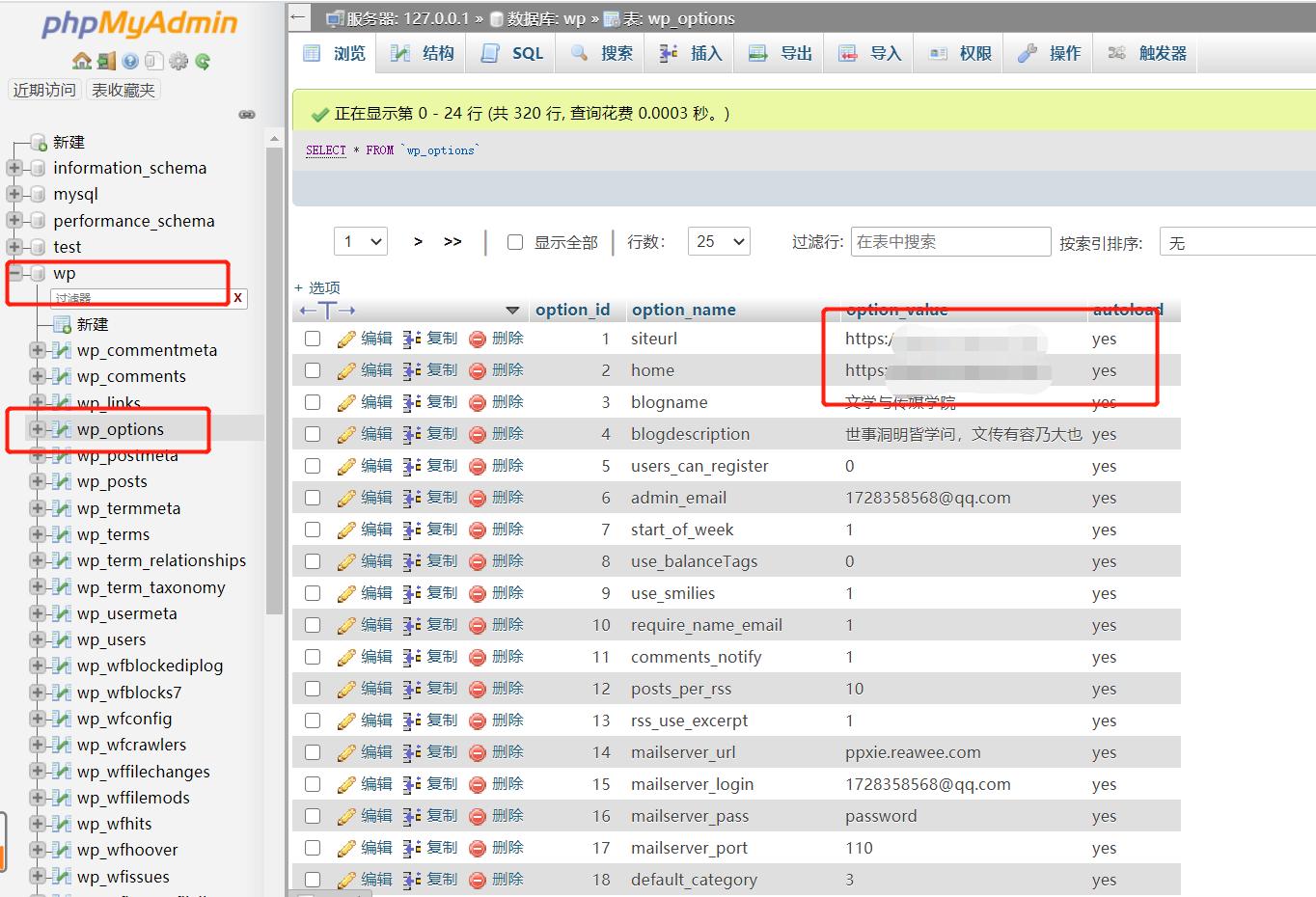Copy the rss_use_excerpt row
1316x897 pixels.
tap(430, 720)
